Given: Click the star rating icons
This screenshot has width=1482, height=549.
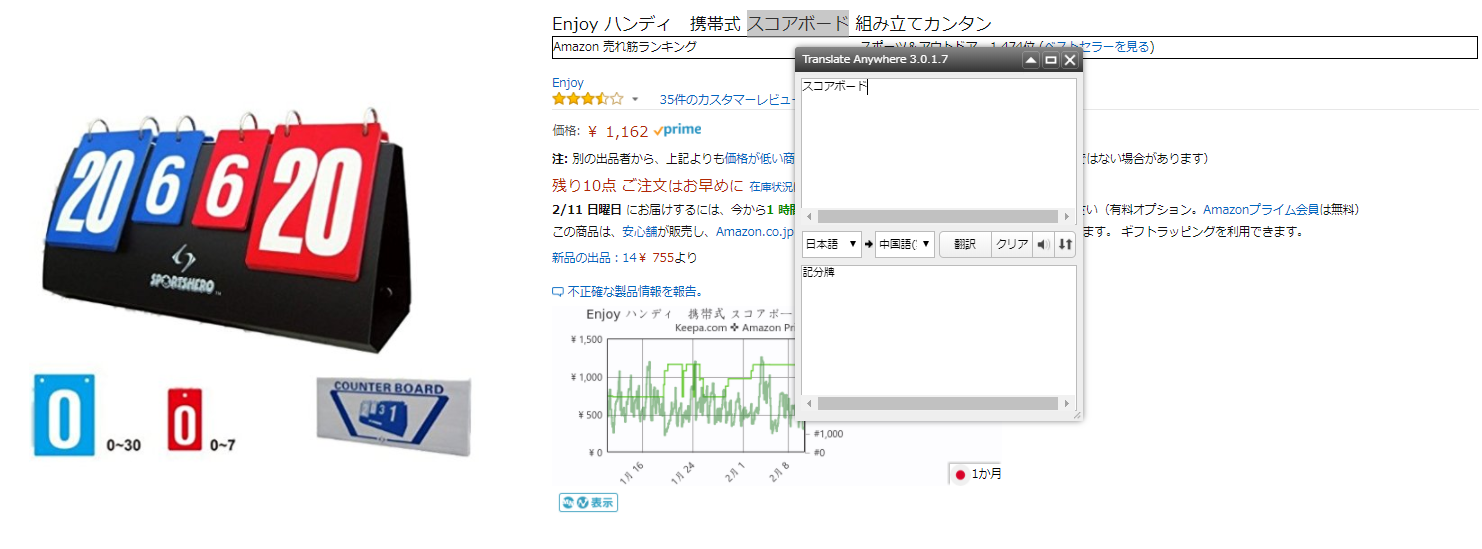Looking at the screenshot, I should [588, 99].
